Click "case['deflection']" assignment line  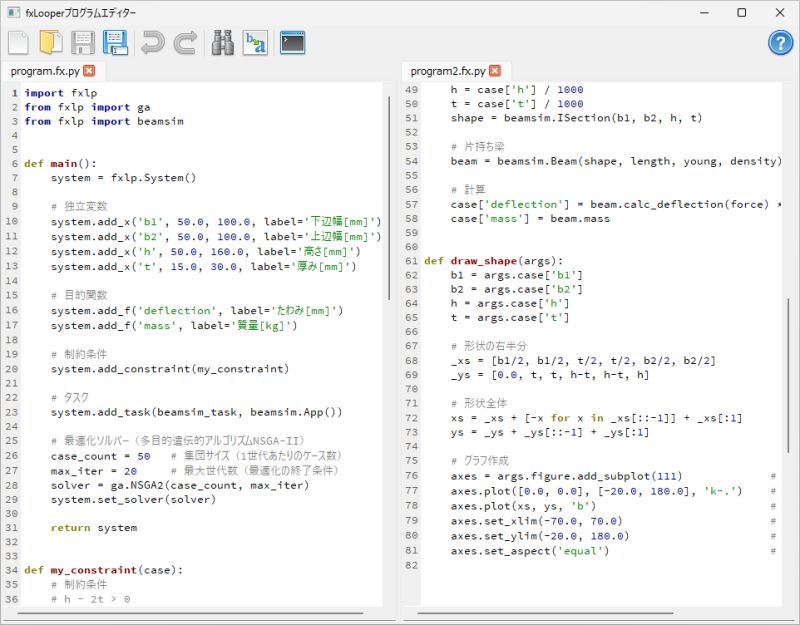(616, 205)
